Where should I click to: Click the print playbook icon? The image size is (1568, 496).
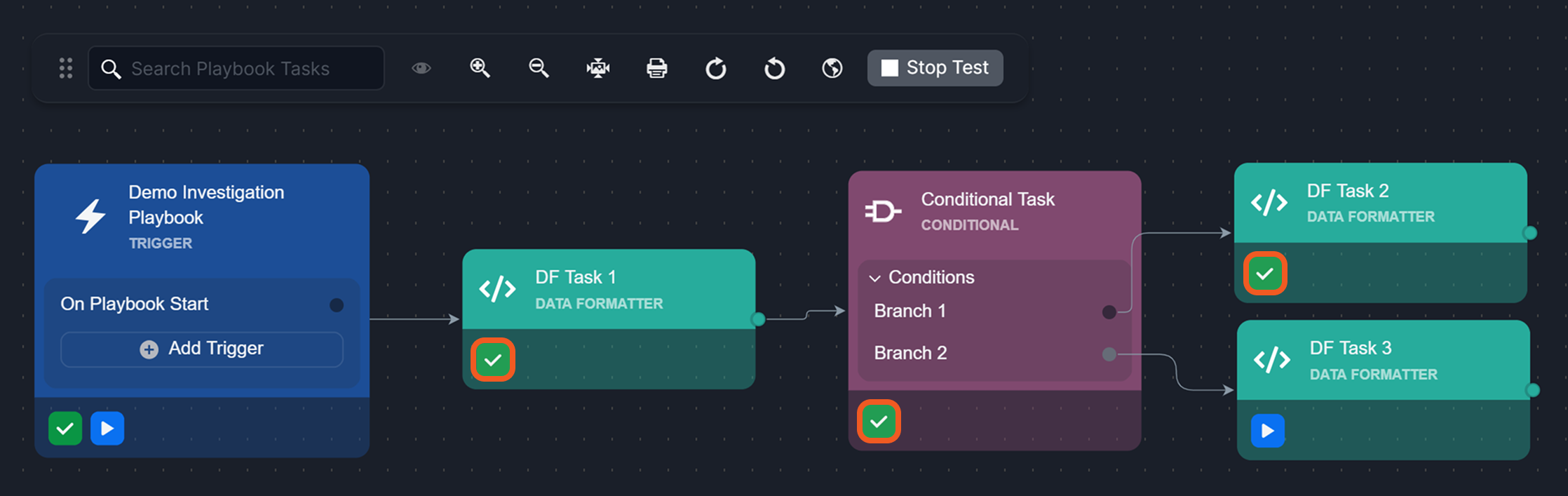(656, 68)
